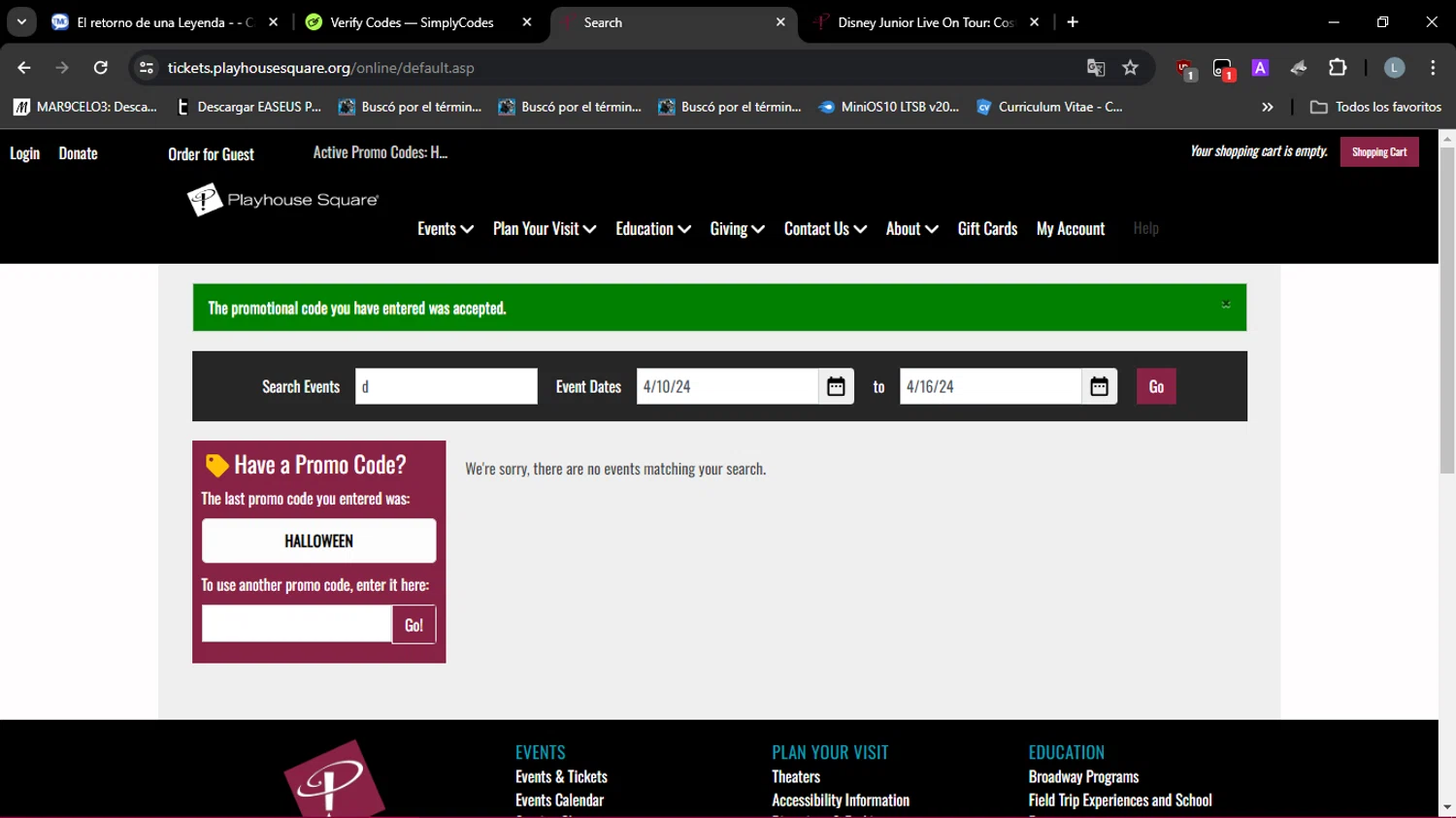Close the Disney Junior Live On Tour tab
1456x818 pixels.
(1035, 22)
